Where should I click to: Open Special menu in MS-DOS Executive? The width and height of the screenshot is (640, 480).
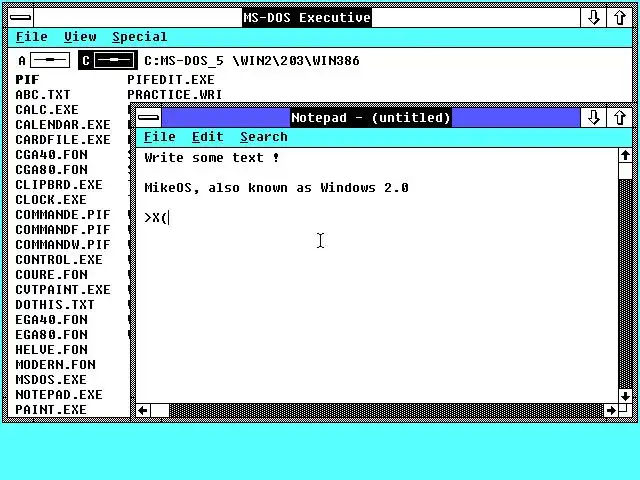(140, 37)
